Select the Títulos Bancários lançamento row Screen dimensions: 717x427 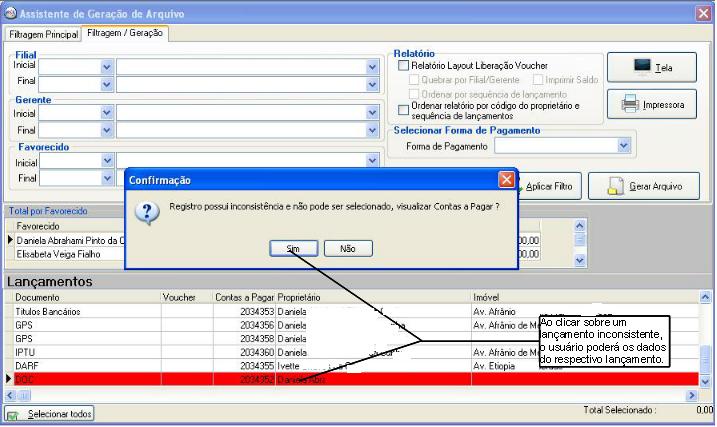[356, 311]
